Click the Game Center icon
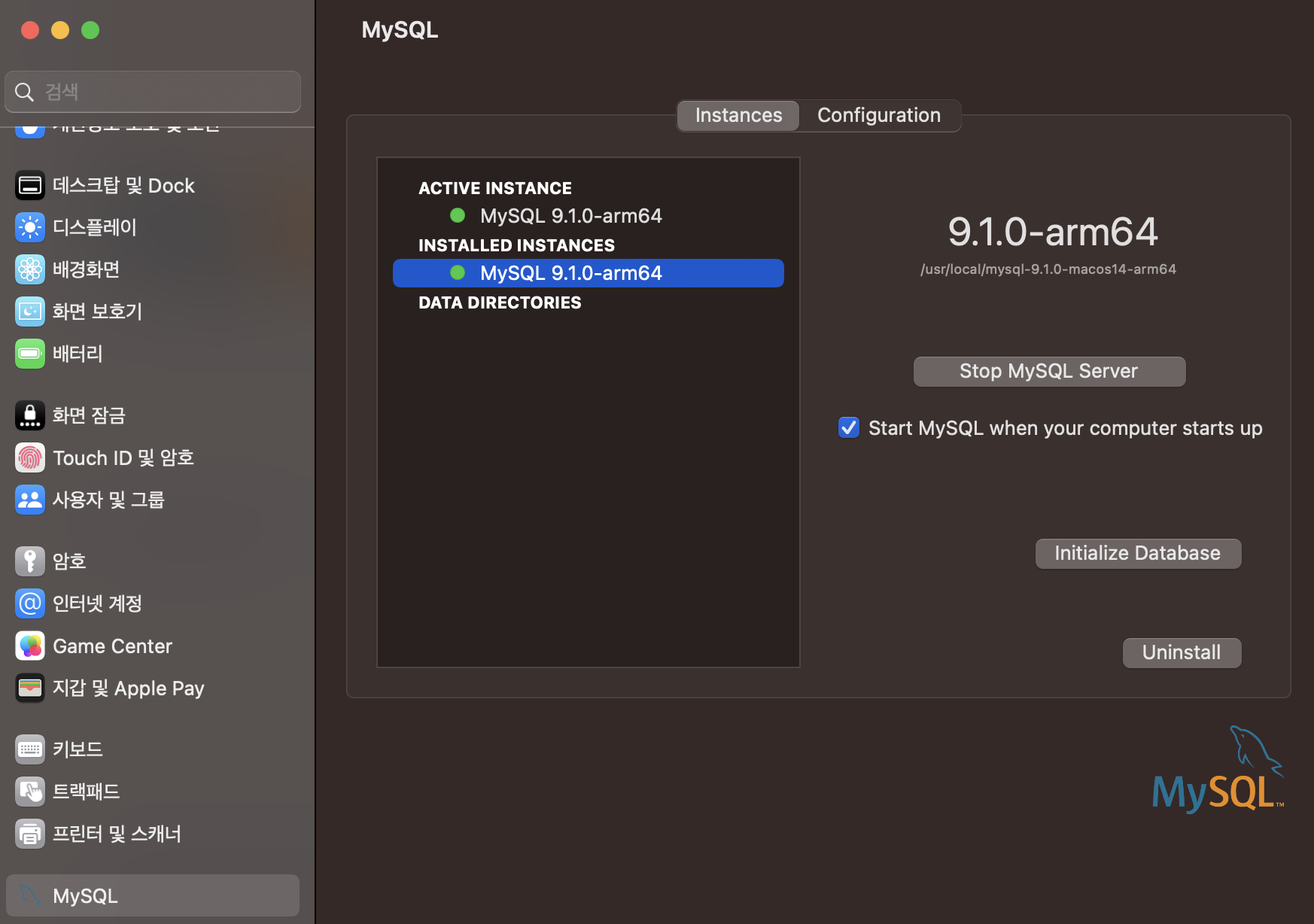This screenshot has height=924, width=1314. 30,646
